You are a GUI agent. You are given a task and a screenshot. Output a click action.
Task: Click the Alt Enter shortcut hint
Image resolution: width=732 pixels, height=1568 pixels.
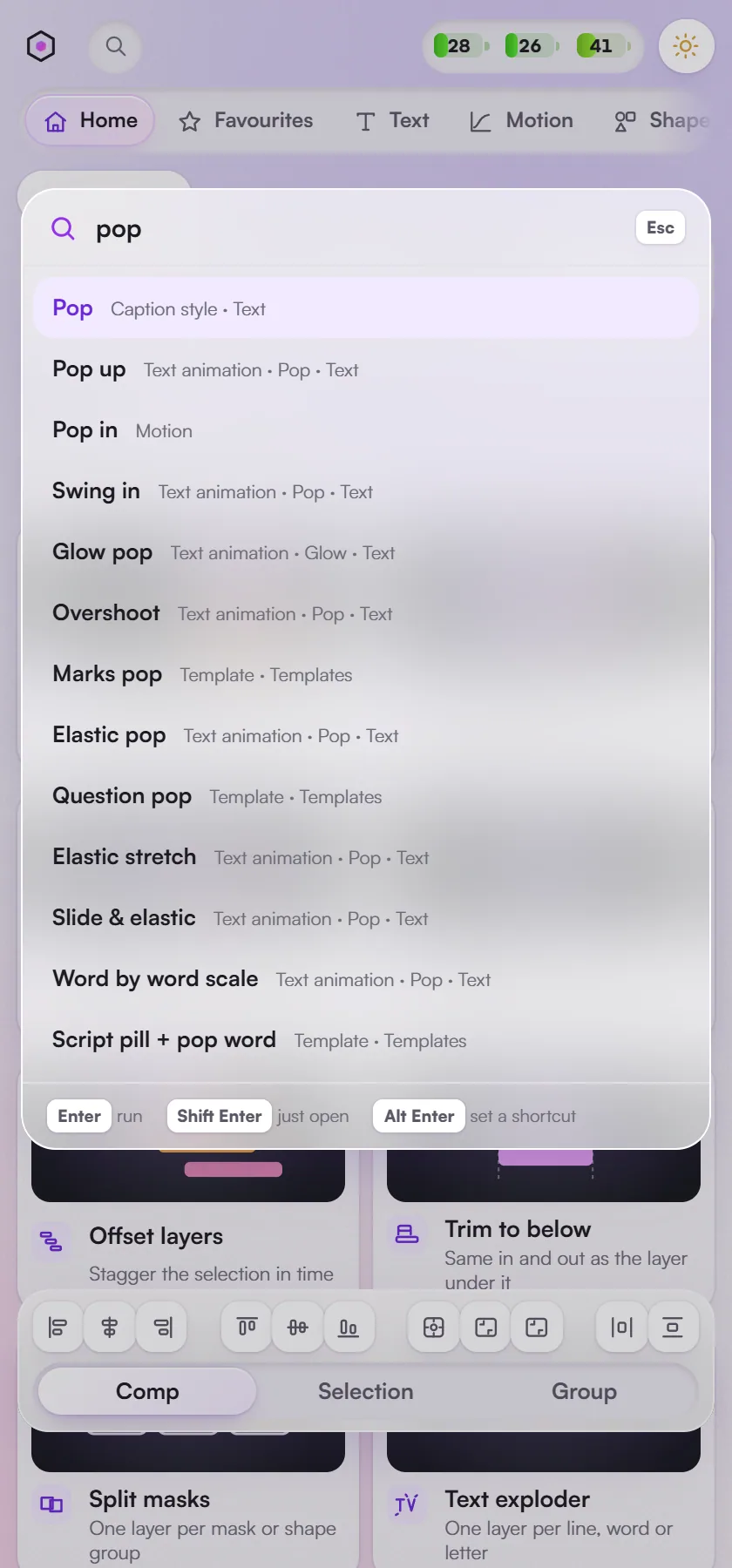419,1116
